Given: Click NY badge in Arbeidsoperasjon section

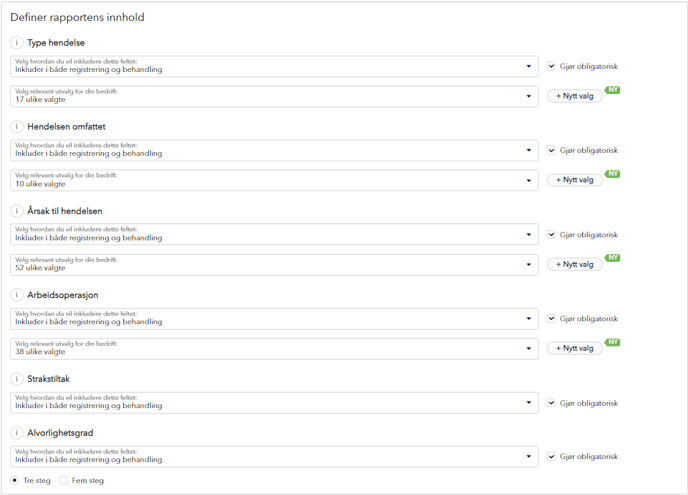Looking at the screenshot, I should [613, 342].
